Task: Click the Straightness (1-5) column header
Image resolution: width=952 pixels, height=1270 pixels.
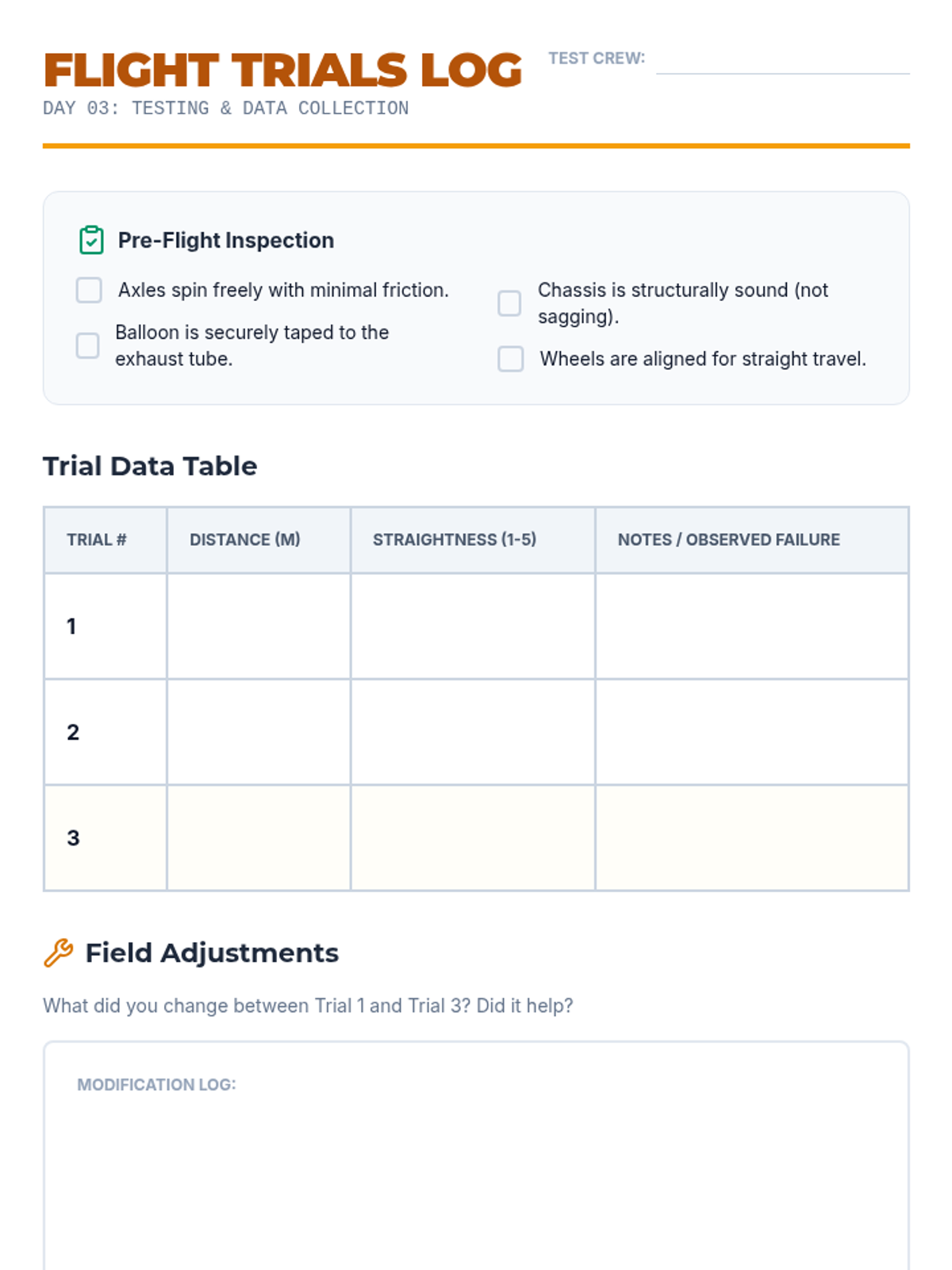Action: [x=455, y=540]
